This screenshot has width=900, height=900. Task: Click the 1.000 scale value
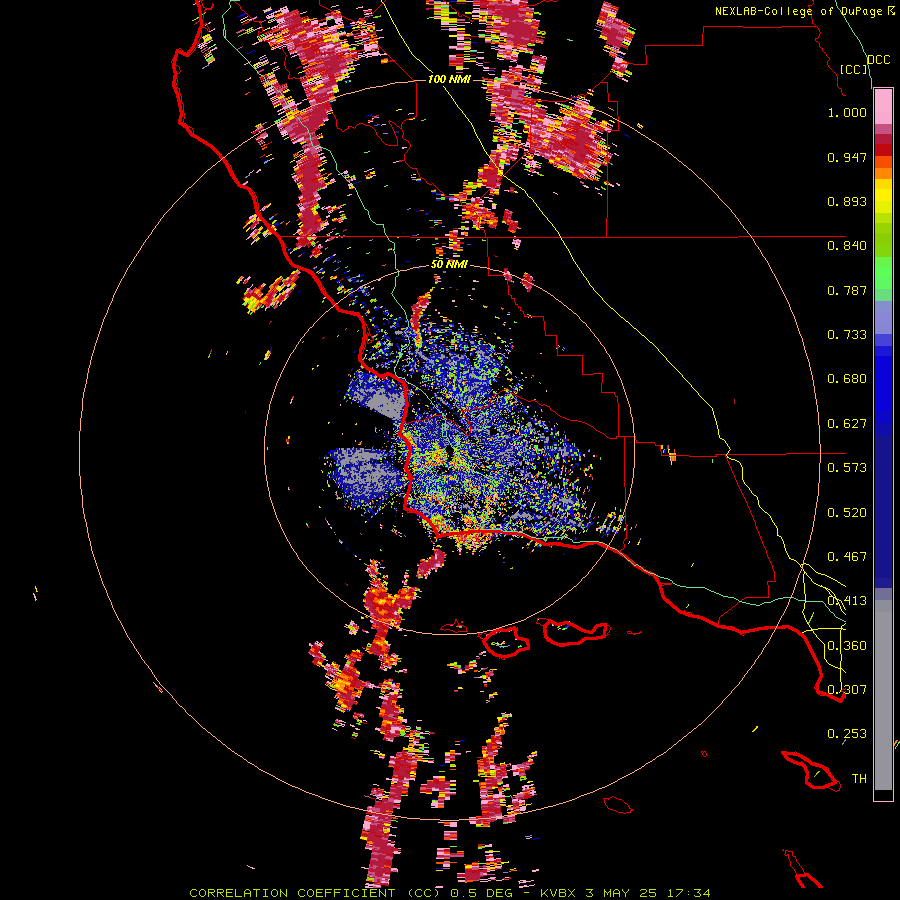coord(847,112)
